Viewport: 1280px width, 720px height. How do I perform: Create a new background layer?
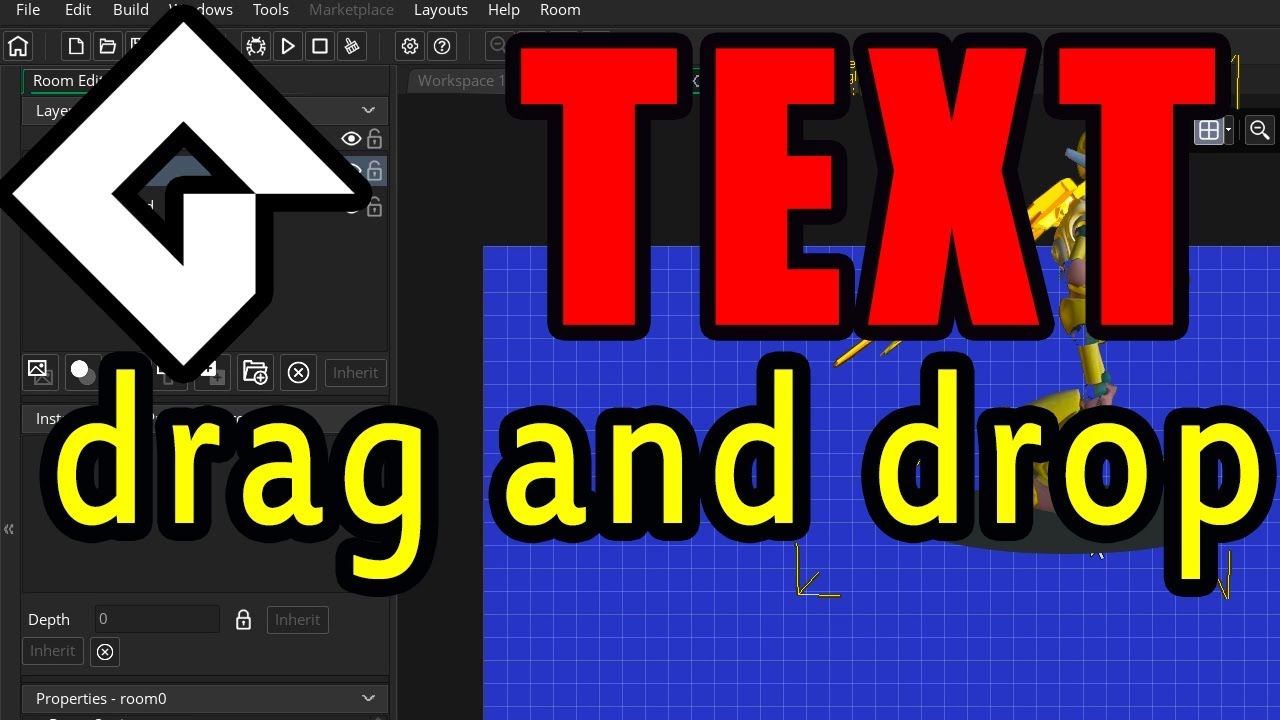tap(39, 372)
